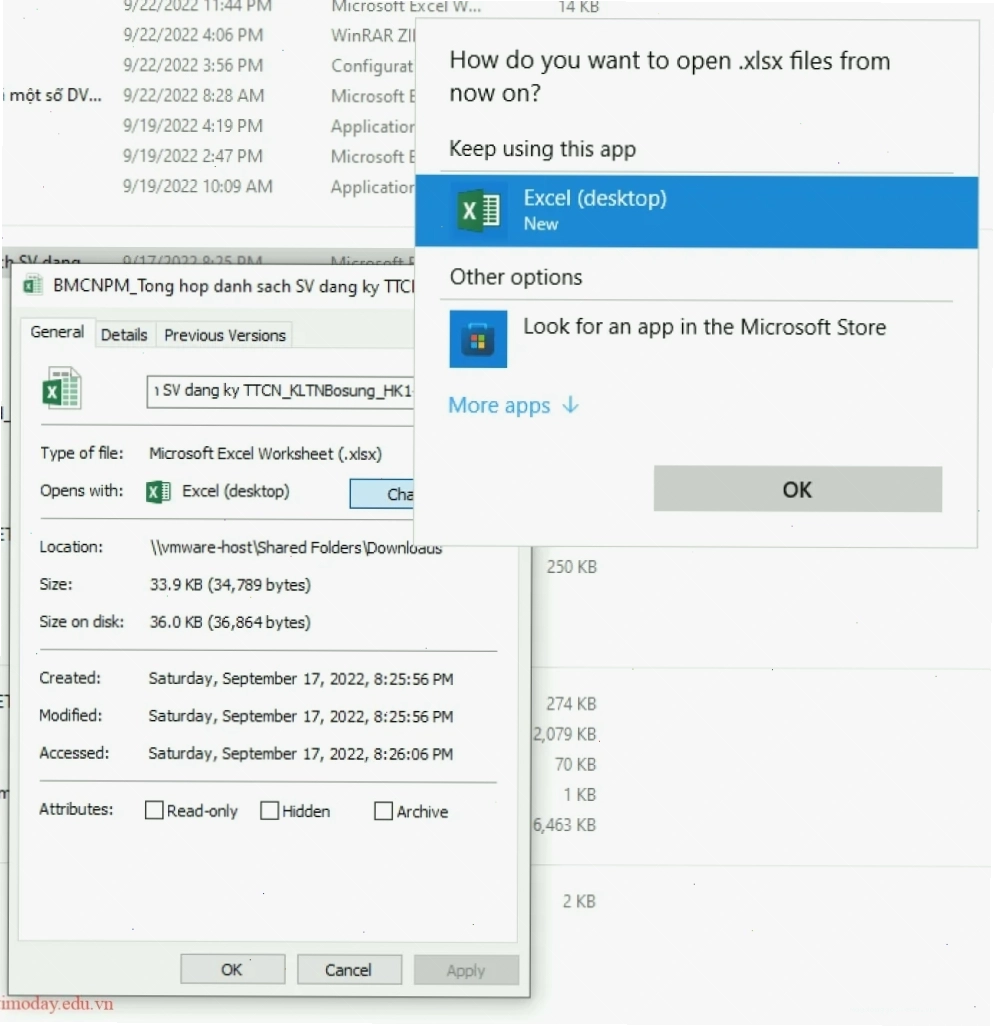Switch to the General tab
Screen dimensions: 994x1026
tap(58, 332)
